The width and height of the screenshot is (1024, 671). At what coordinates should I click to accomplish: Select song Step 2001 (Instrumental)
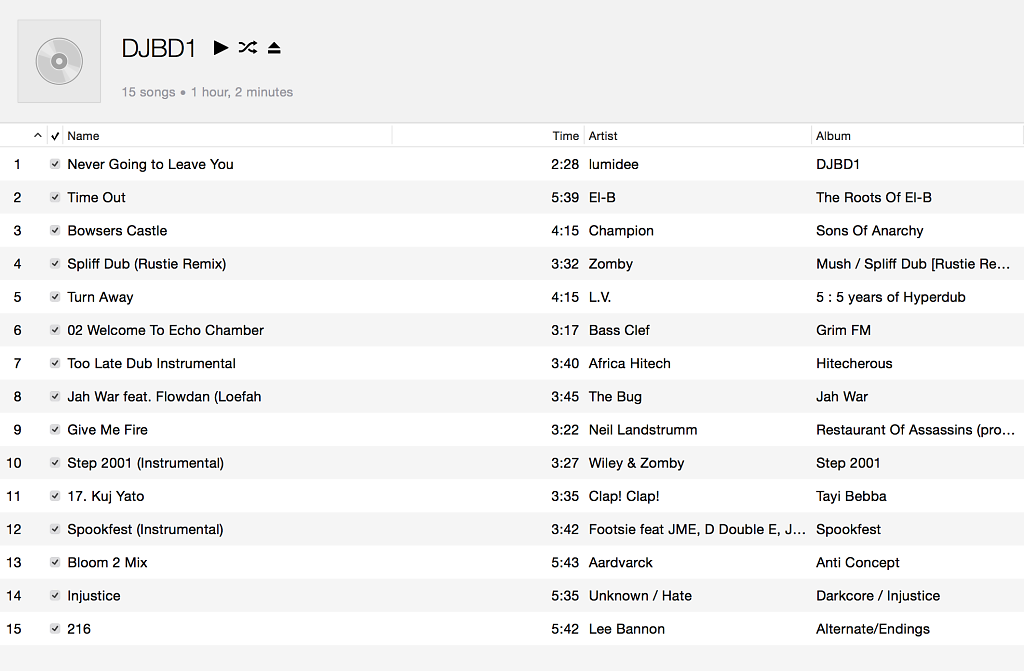[x=146, y=463]
